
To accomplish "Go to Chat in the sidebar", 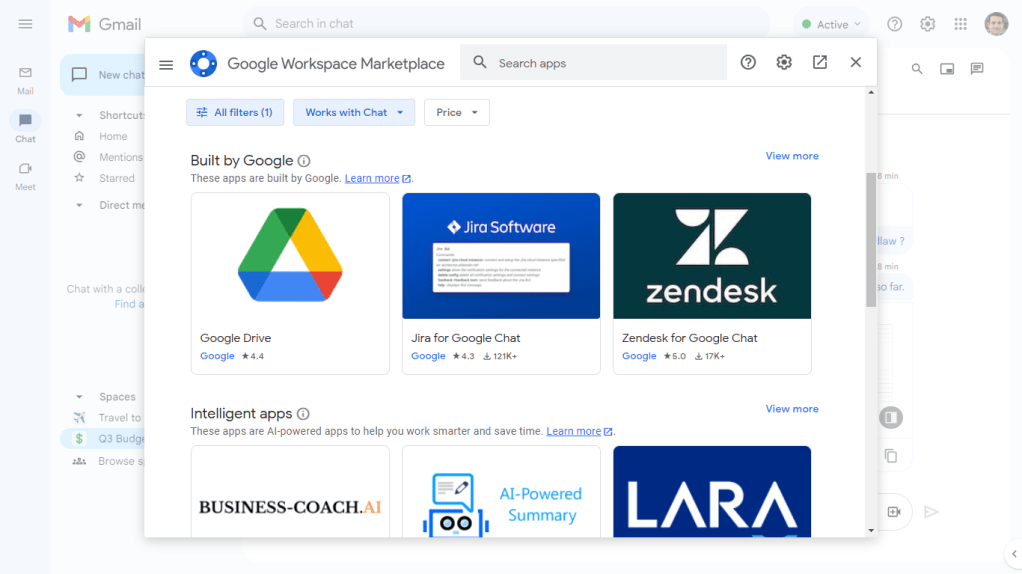I will (25, 128).
